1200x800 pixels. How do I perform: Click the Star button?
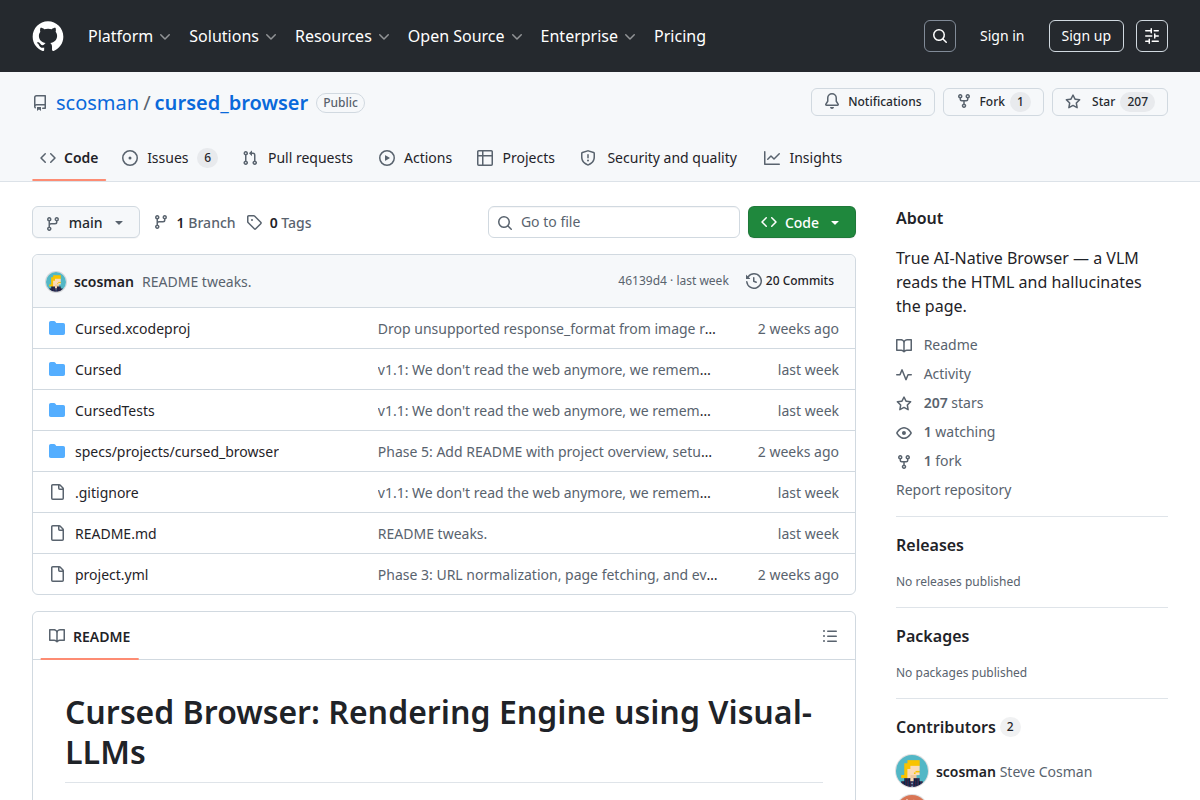(x=1109, y=102)
